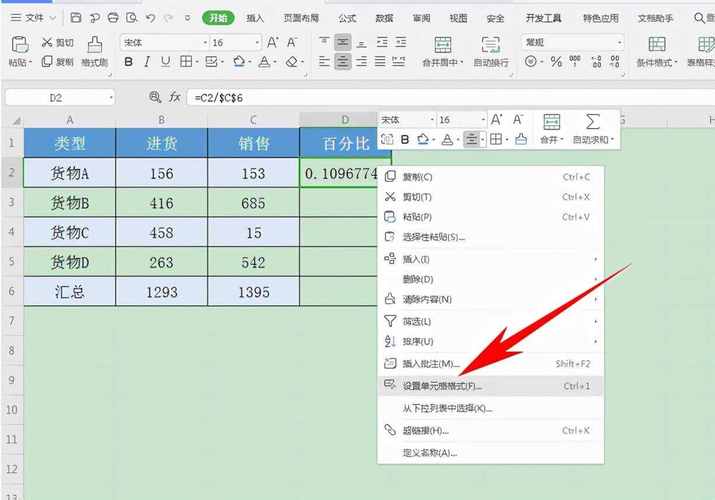Select cell containing 1395
Screen dimensions: 715x500
pos(254,291)
